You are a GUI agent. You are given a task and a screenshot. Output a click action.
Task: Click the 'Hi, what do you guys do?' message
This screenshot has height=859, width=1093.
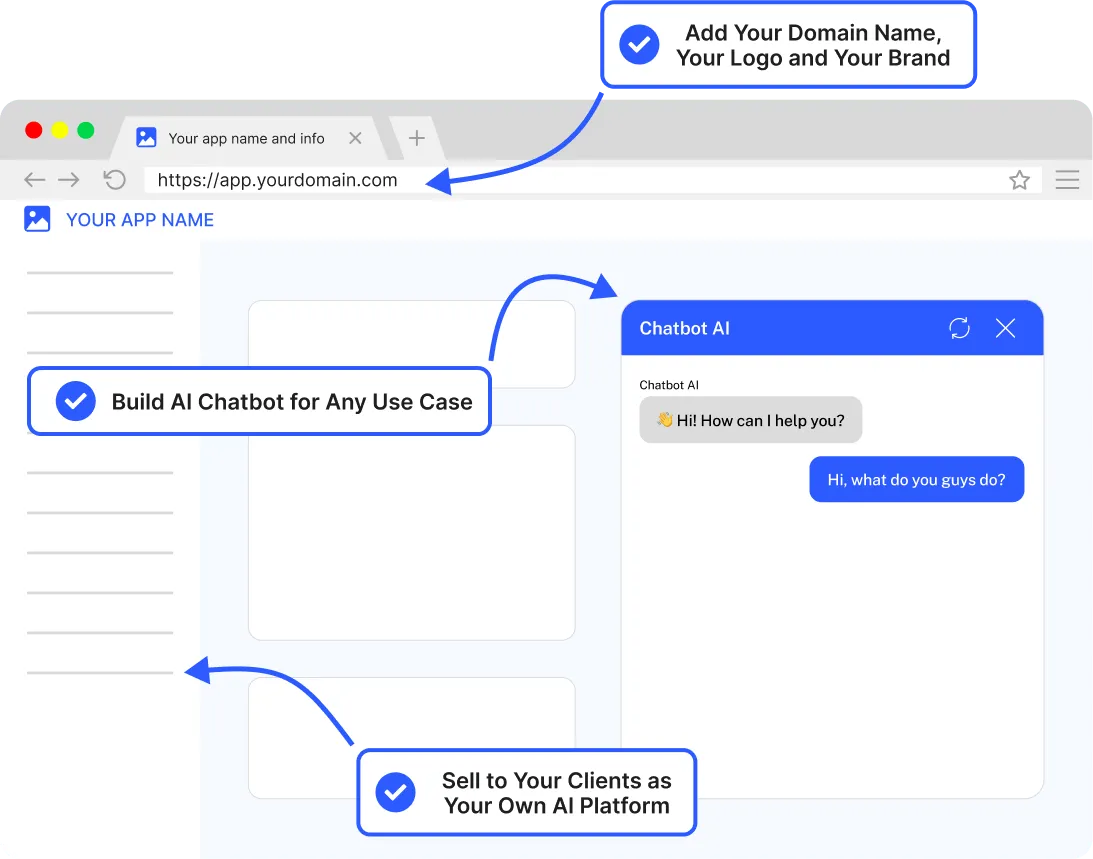[917, 480]
